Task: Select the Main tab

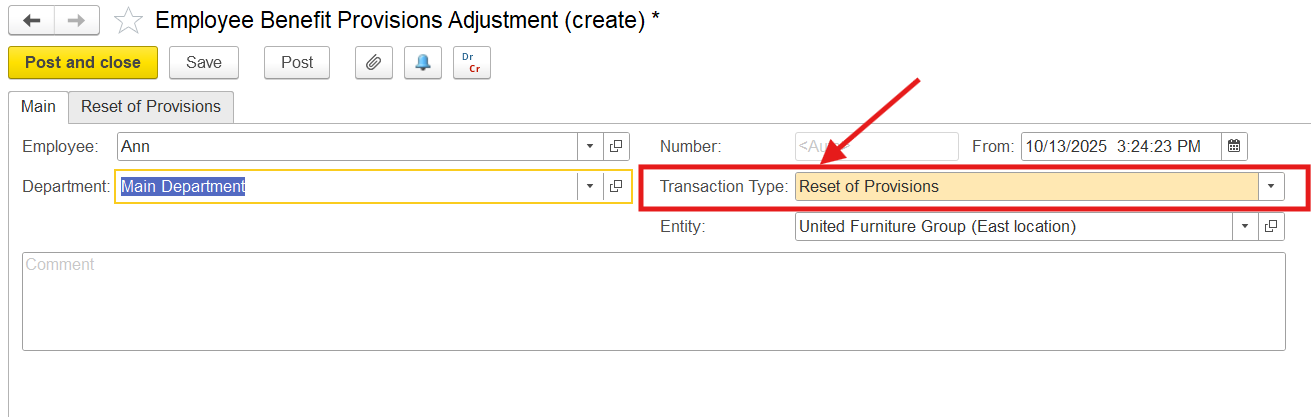Action: pyautogui.click(x=38, y=107)
